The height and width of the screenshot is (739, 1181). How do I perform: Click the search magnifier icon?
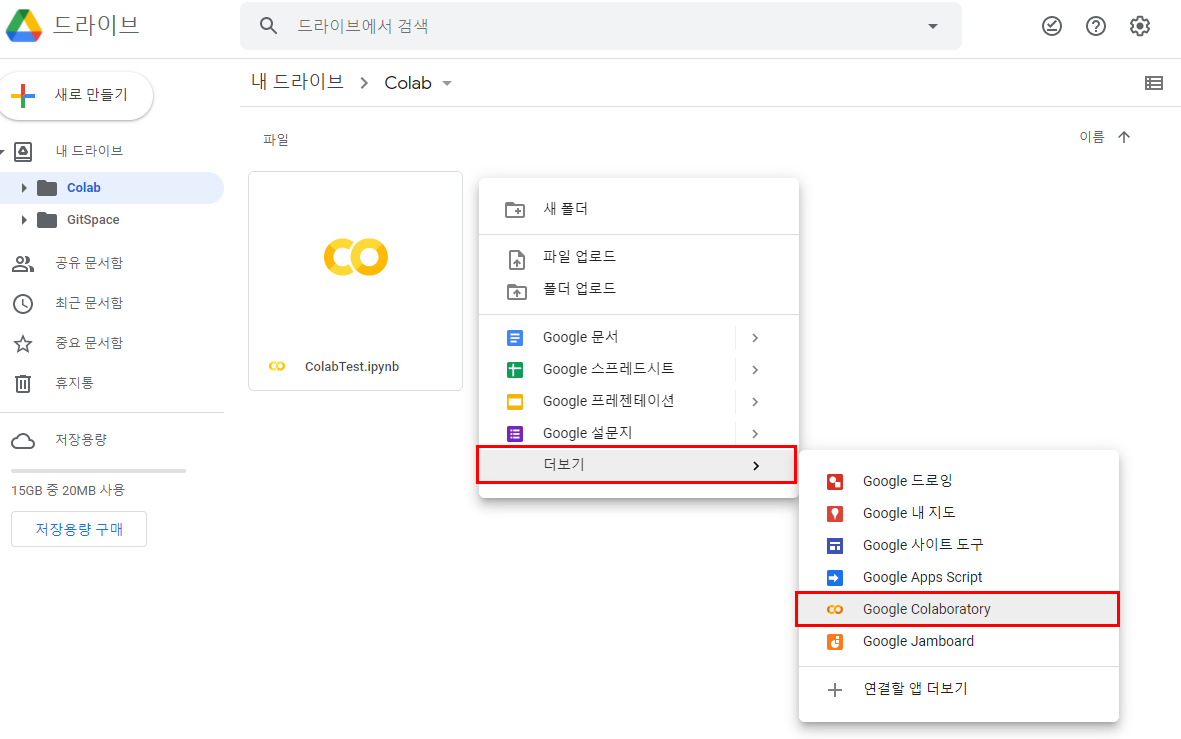click(268, 26)
